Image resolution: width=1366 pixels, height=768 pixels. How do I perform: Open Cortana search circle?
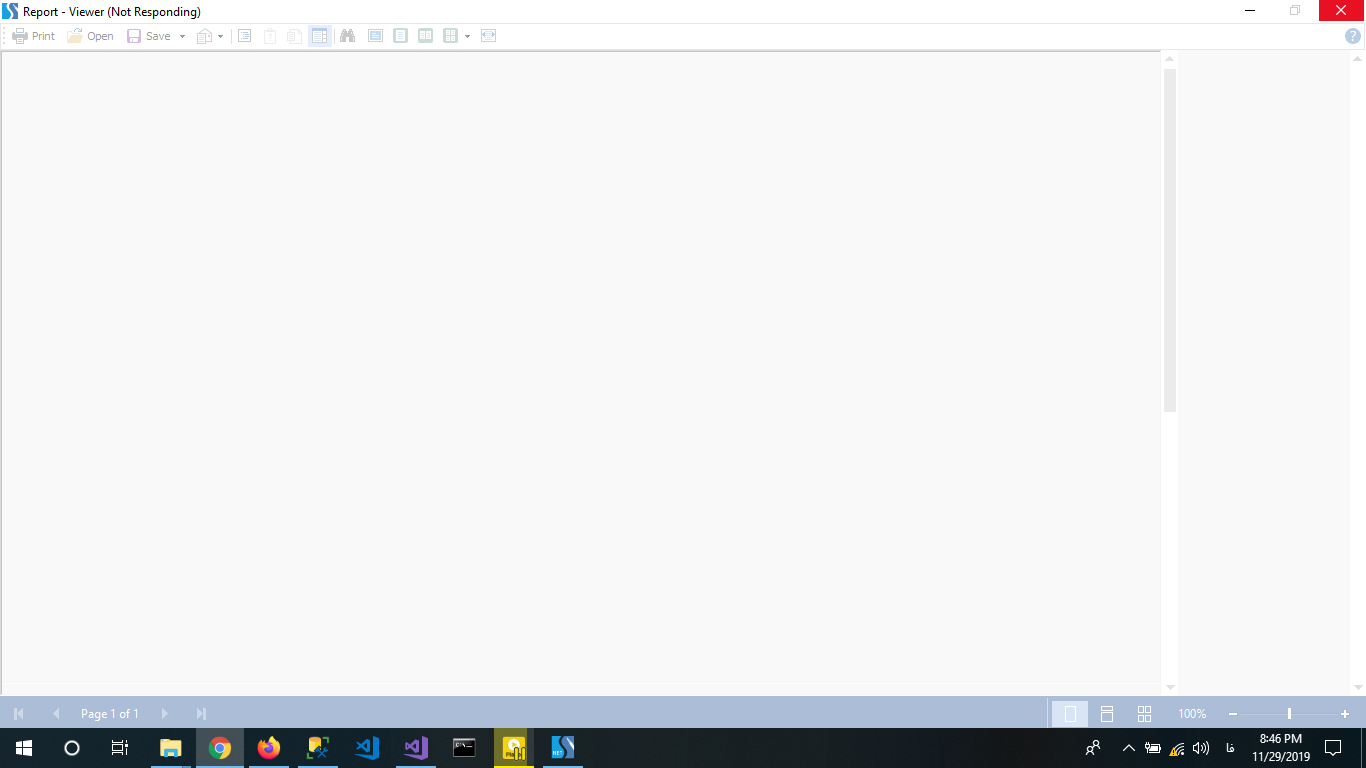pyautogui.click(x=72, y=748)
